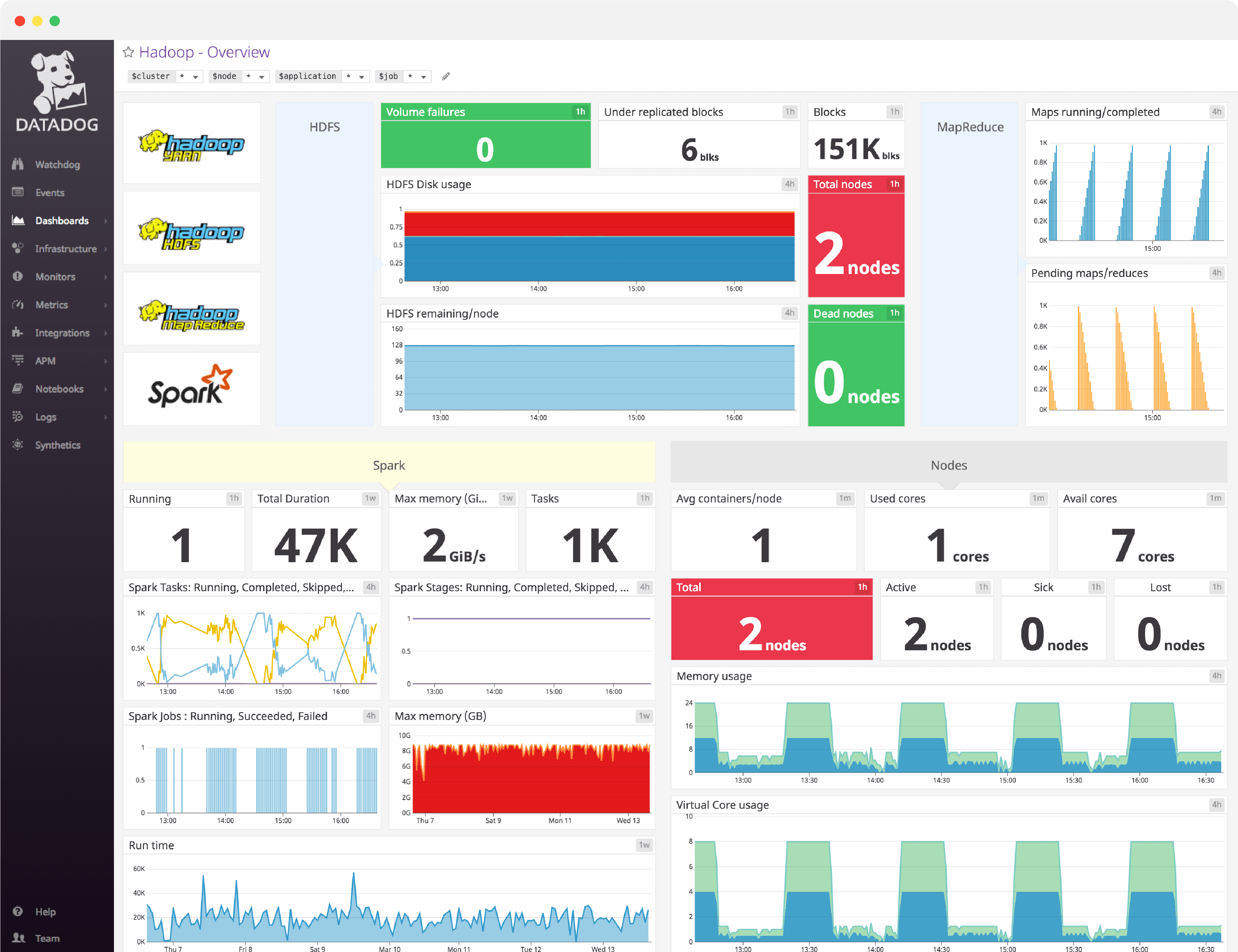The image size is (1238, 952).
Task: Select the Events sidebar icon
Action: [x=49, y=193]
